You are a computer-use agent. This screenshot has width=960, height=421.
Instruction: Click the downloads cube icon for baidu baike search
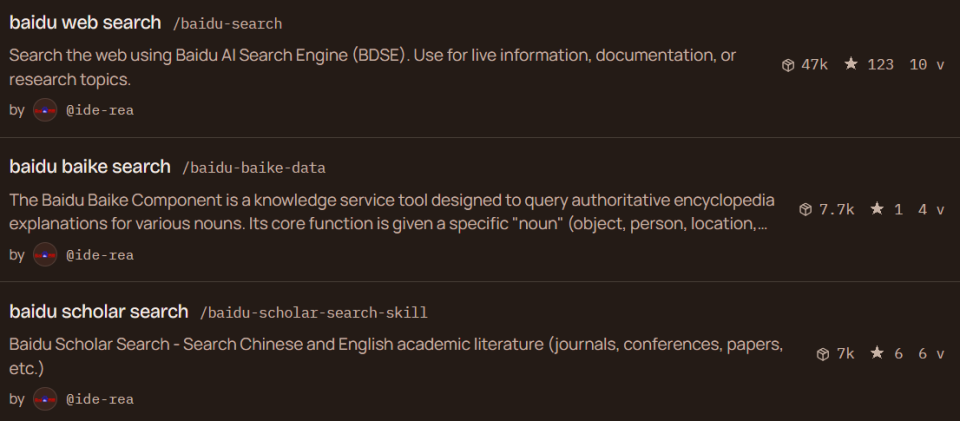pos(806,209)
